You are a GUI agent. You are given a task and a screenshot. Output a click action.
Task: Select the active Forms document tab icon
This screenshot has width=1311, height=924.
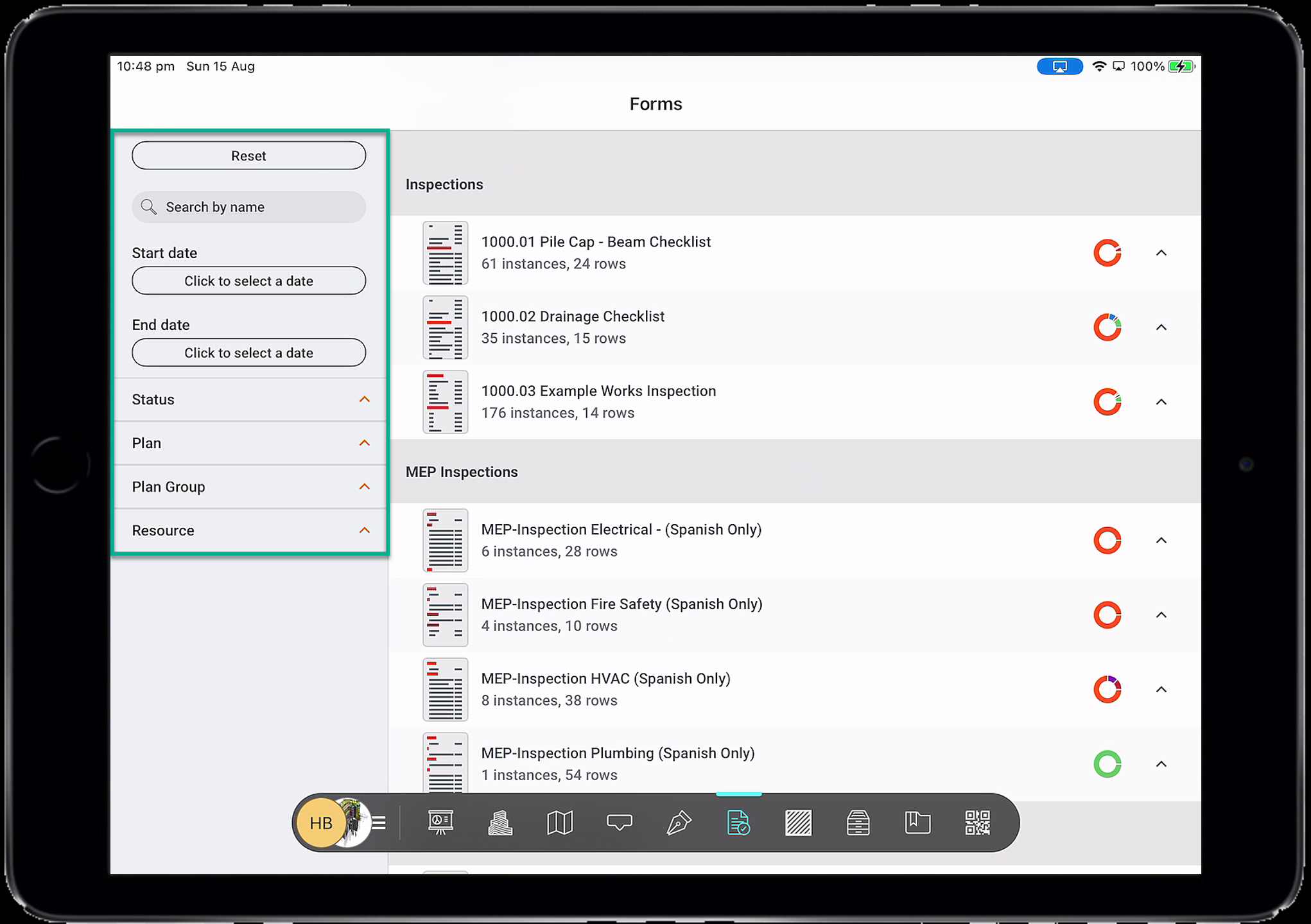[738, 823]
